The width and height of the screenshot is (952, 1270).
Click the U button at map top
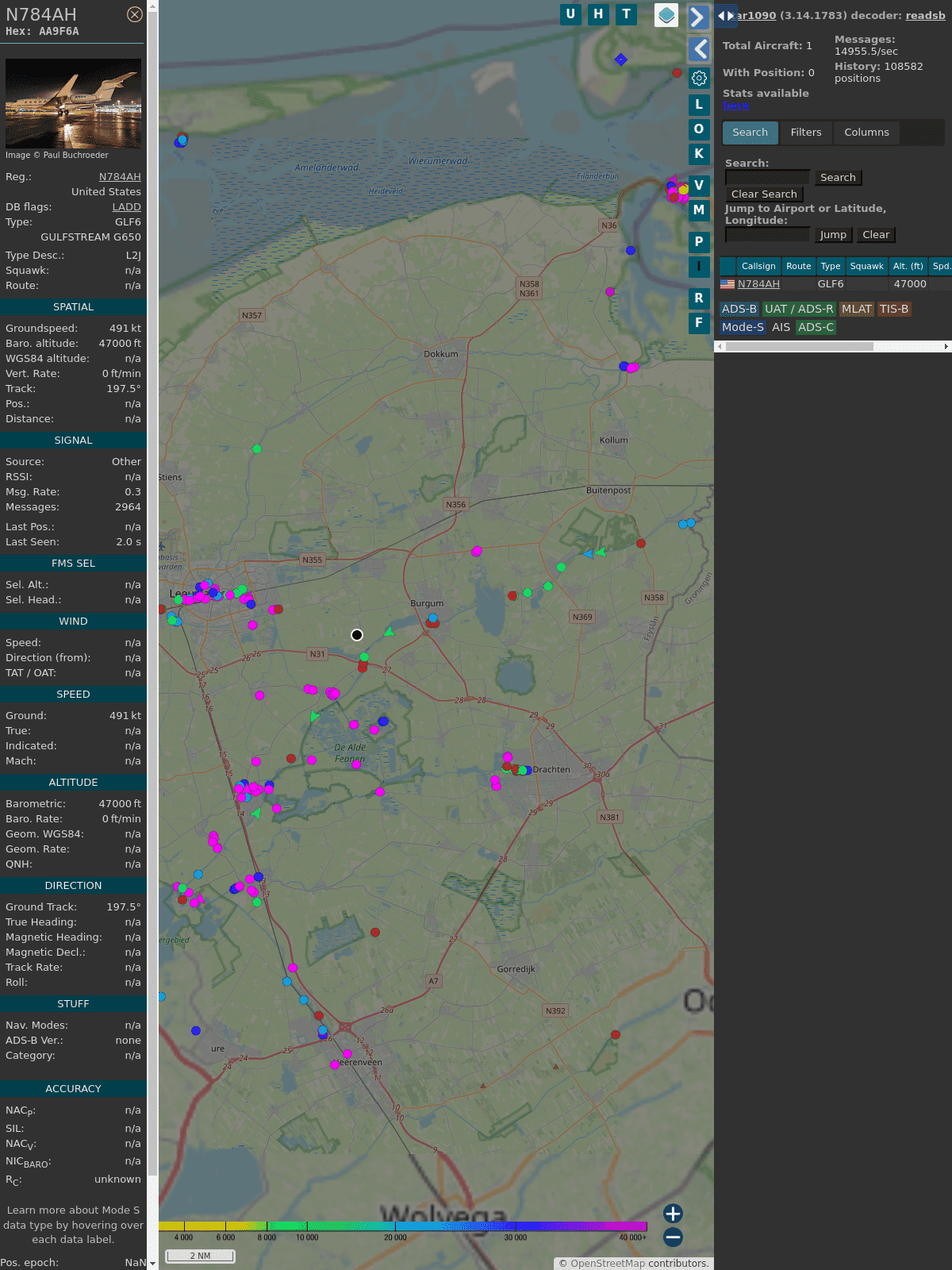[x=570, y=14]
